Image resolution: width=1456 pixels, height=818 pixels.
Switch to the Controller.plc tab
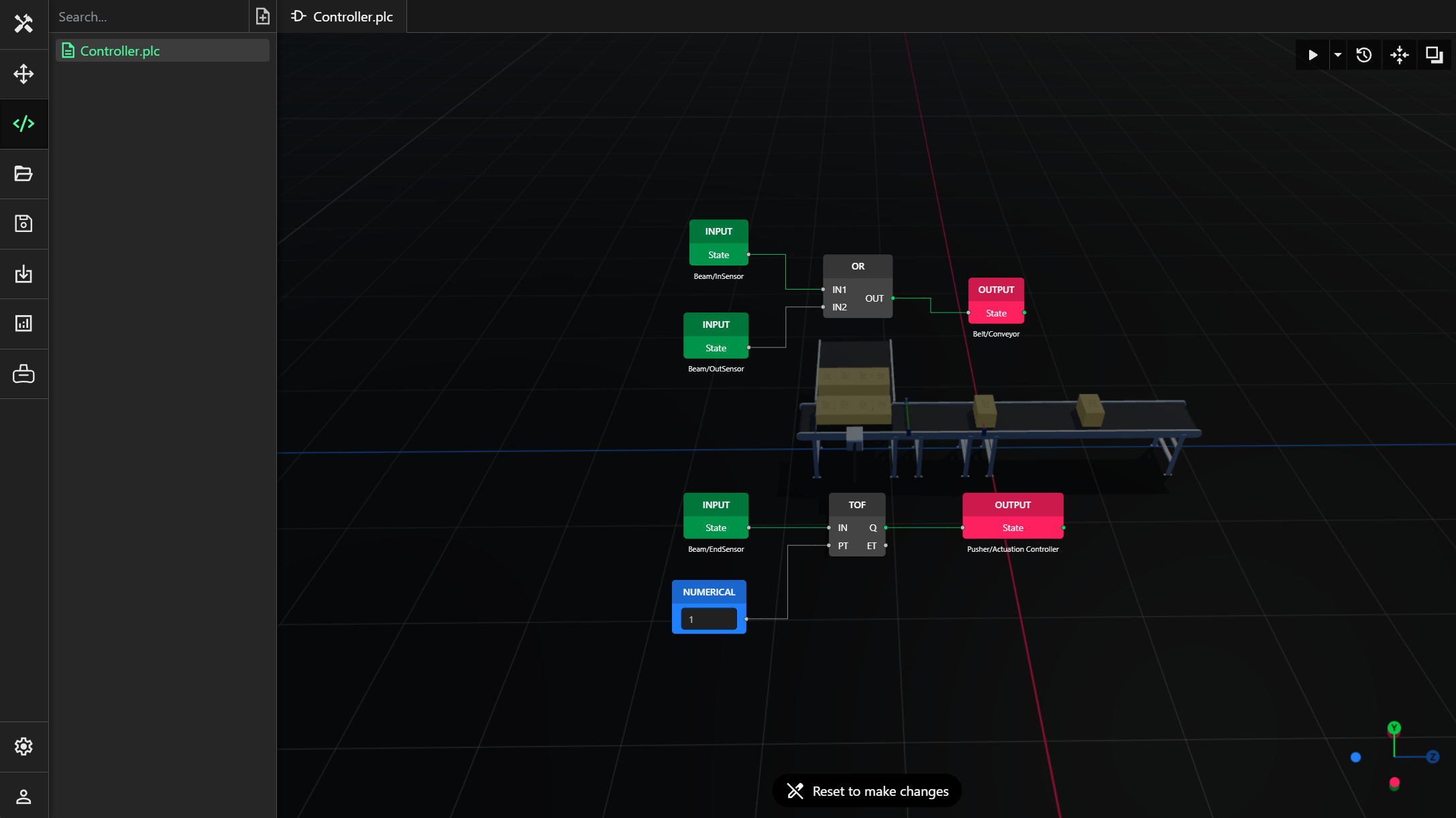[x=343, y=17]
